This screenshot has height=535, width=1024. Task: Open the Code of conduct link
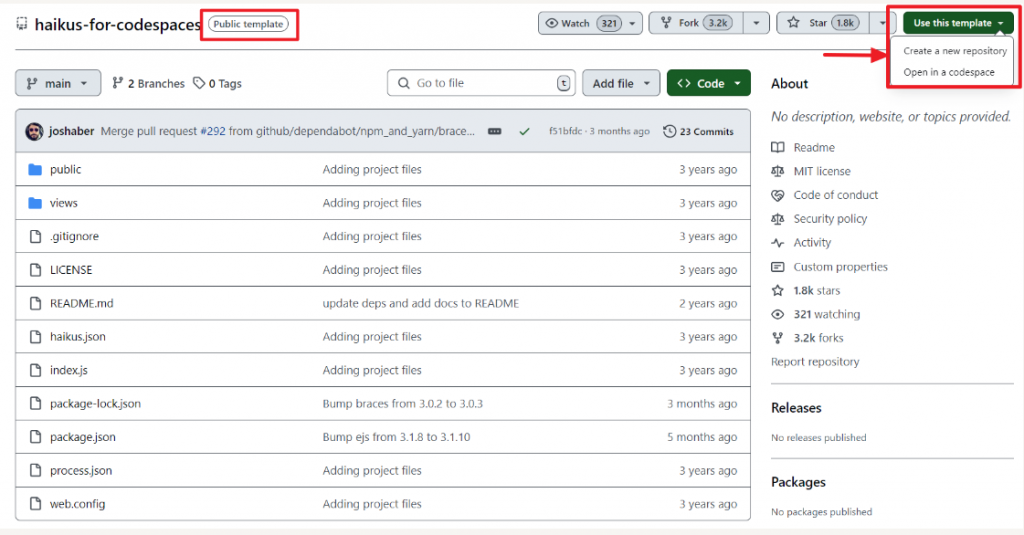point(835,195)
